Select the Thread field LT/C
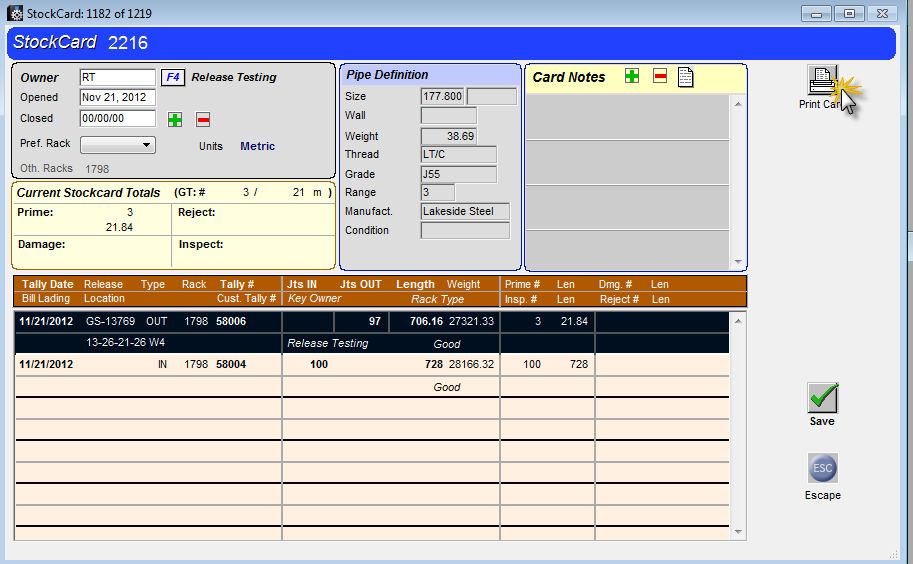Screen dimensions: 913x564 pyautogui.click(x=458, y=154)
